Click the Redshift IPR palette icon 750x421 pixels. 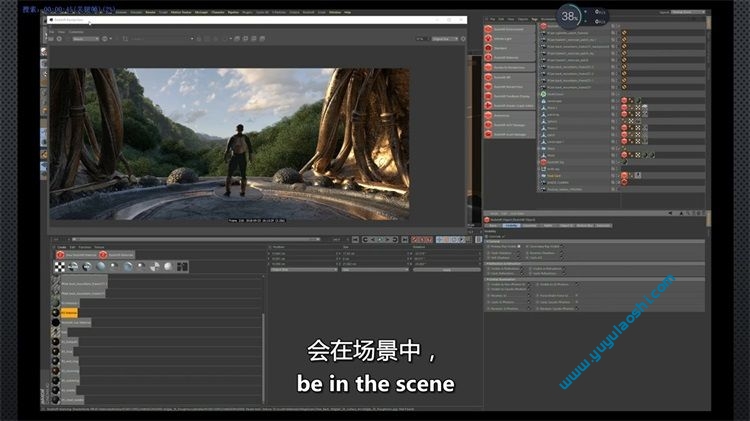pyautogui.click(x=488, y=77)
